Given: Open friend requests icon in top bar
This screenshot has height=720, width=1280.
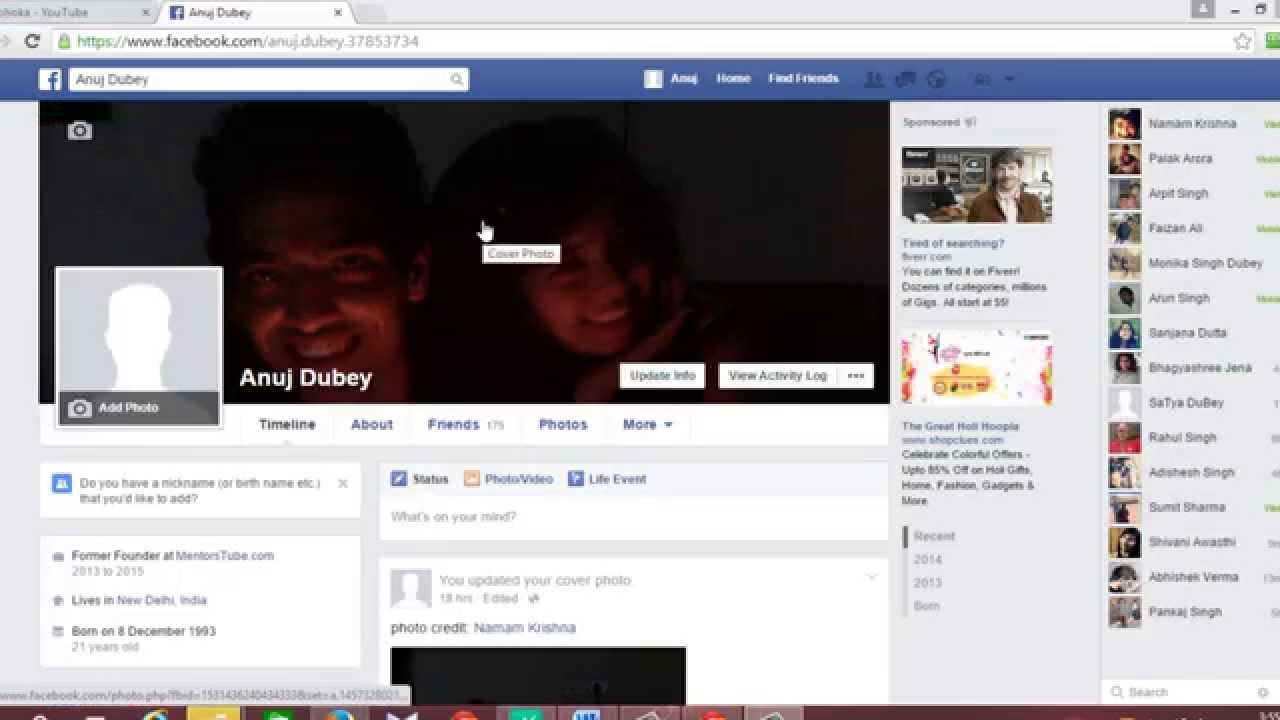Looking at the screenshot, I should [873, 79].
